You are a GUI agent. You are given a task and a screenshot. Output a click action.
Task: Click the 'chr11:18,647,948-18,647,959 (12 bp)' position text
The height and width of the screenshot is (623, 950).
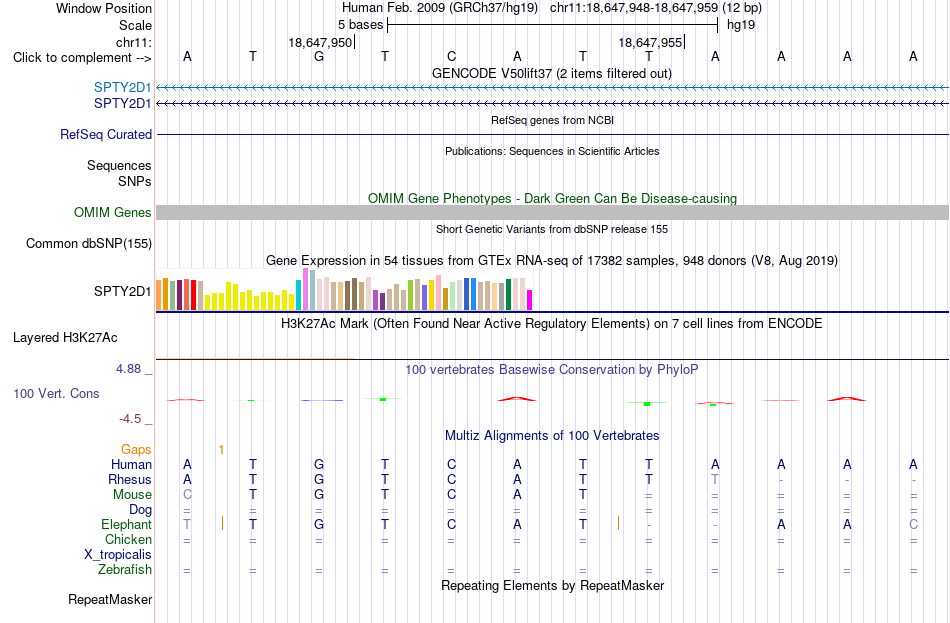point(656,8)
